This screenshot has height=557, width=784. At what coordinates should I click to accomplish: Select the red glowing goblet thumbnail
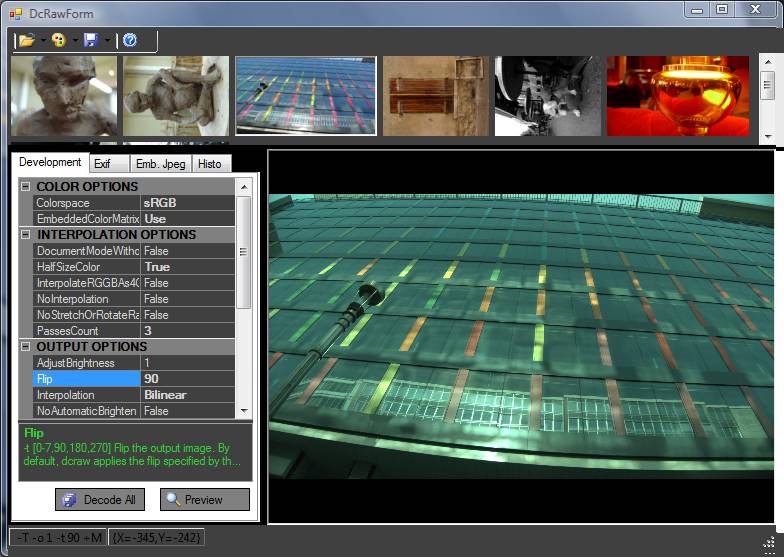click(x=677, y=96)
